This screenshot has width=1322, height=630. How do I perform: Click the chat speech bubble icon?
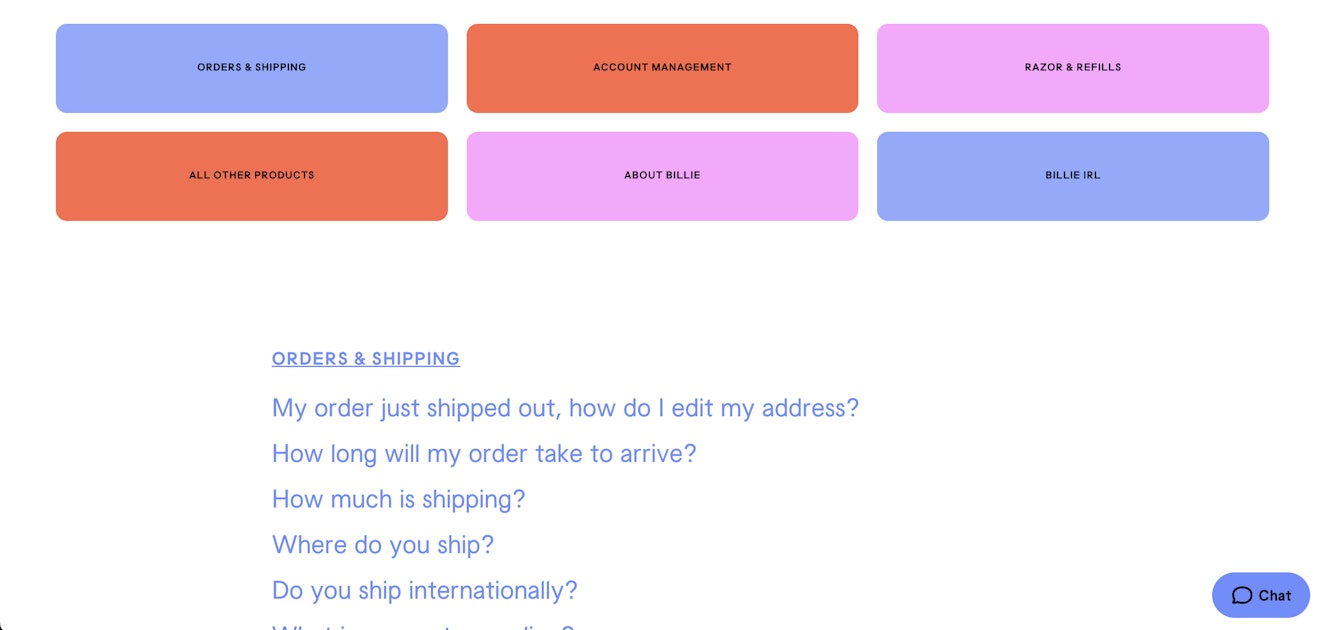click(1241, 596)
